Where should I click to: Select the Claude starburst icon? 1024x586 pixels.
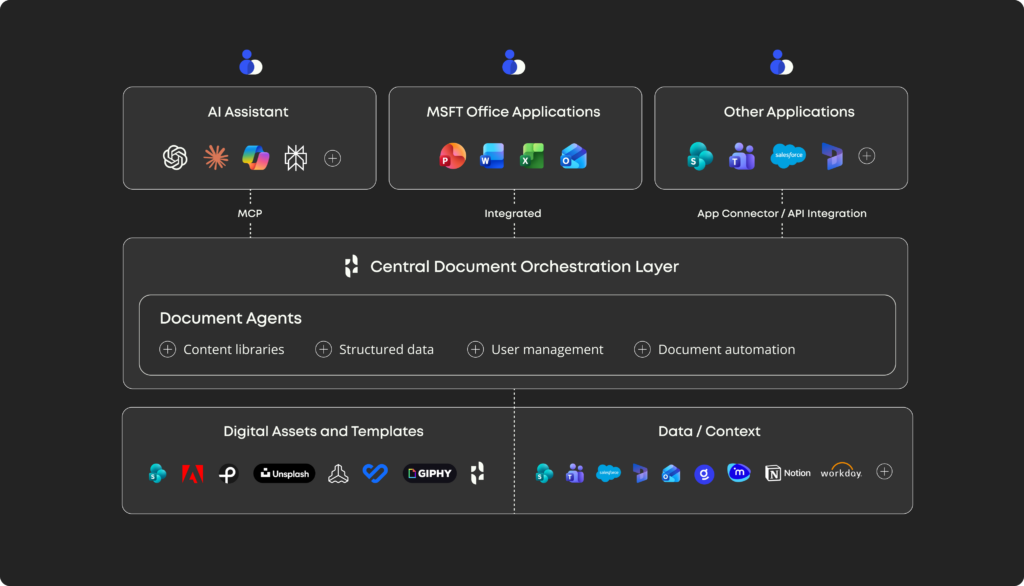pos(216,157)
